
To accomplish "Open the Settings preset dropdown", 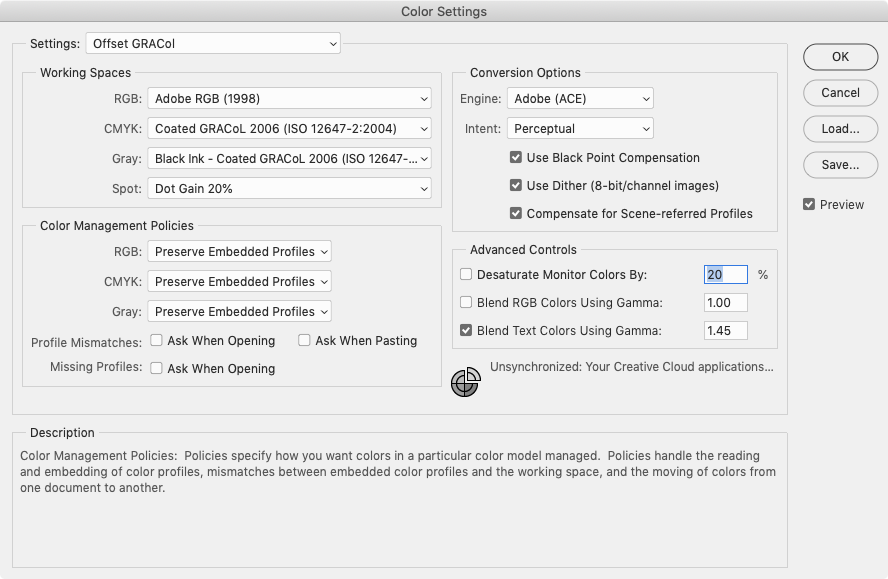I will click(x=213, y=43).
